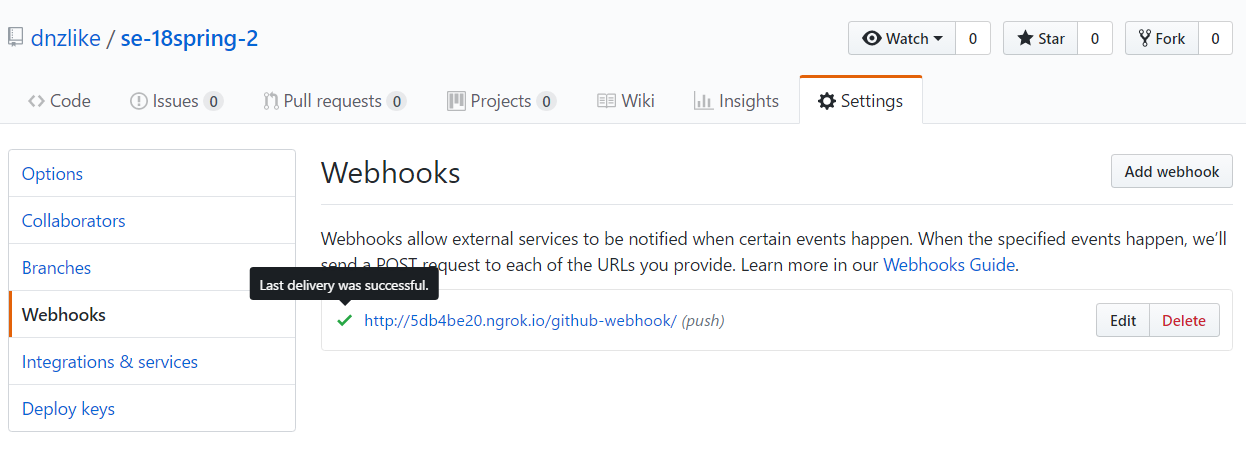
Task: Open the se-18spring-2 repository link
Action: click(190, 39)
